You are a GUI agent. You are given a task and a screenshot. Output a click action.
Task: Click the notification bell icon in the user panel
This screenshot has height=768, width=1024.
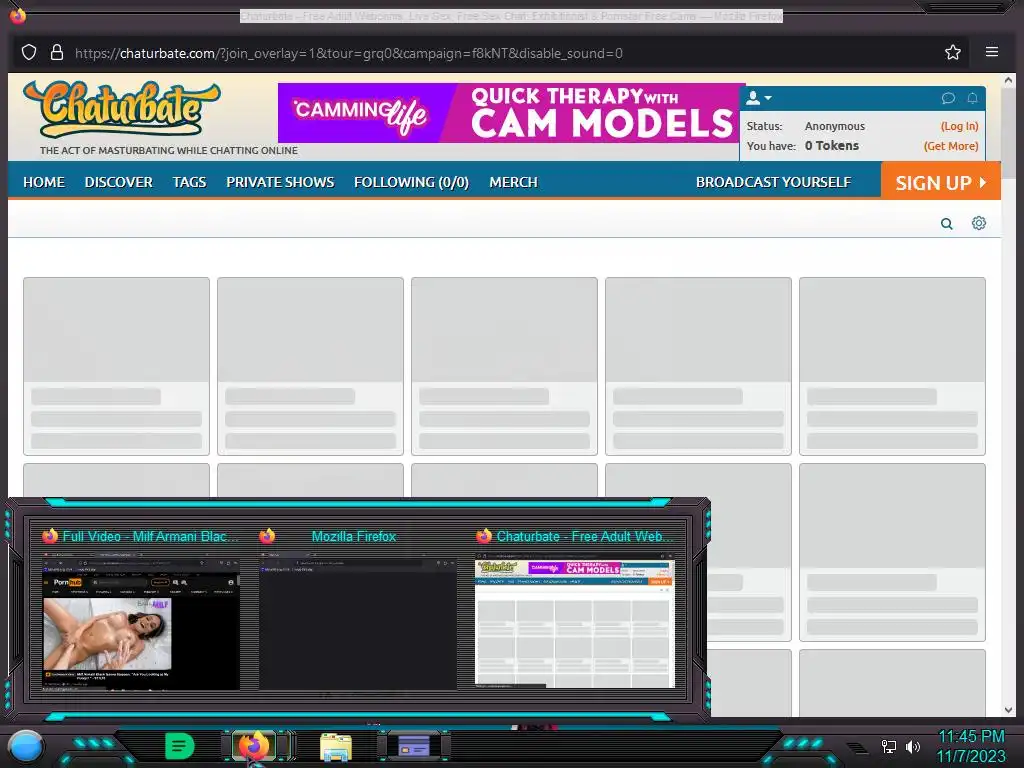coord(972,98)
